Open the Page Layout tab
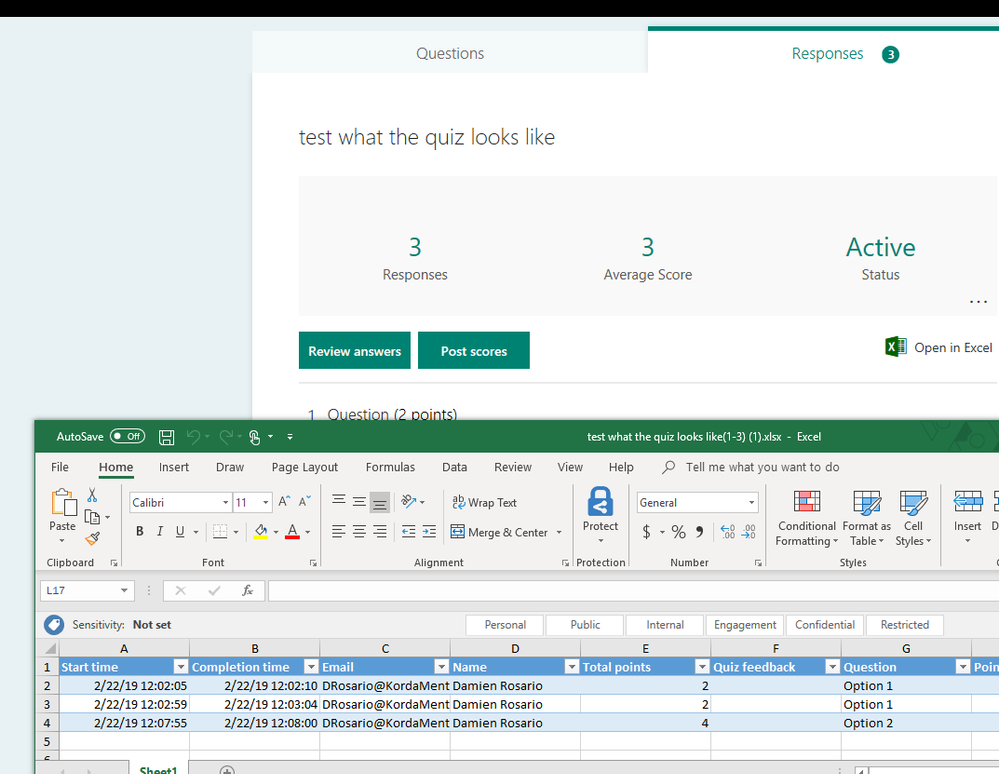The width and height of the screenshot is (999, 774). pyautogui.click(x=305, y=467)
